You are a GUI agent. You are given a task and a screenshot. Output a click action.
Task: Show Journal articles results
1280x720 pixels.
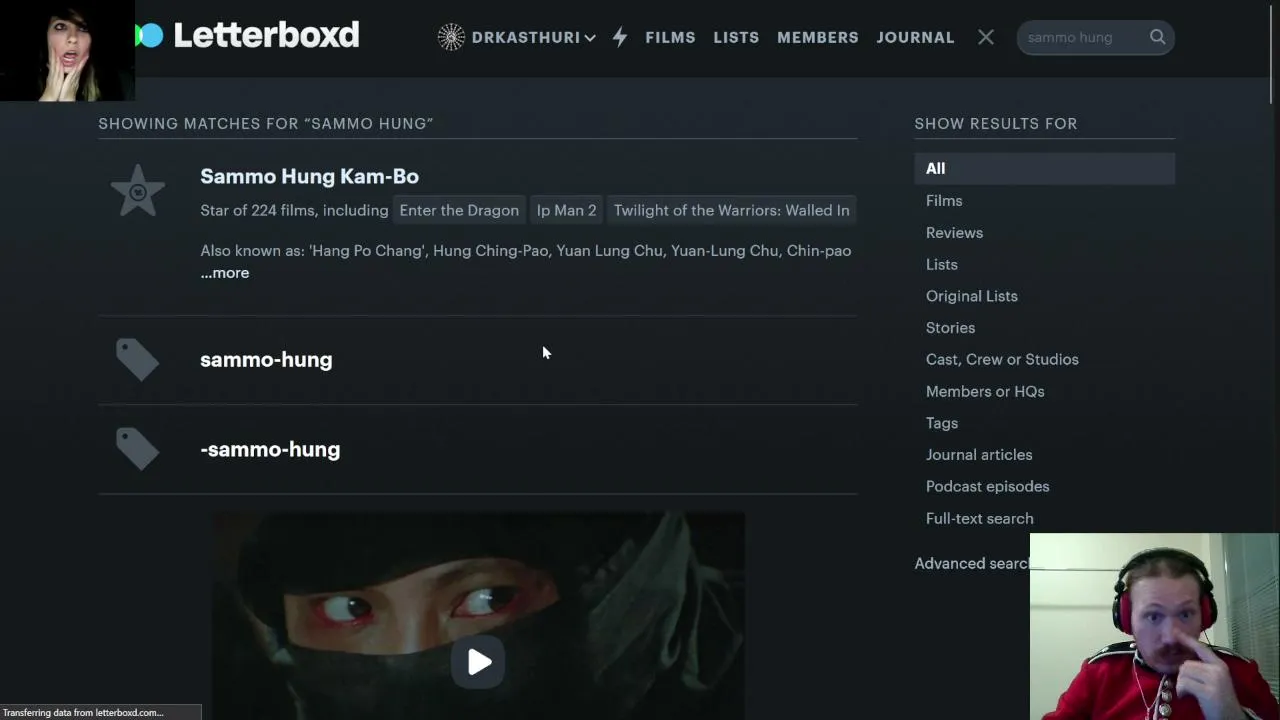click(979, 455)
